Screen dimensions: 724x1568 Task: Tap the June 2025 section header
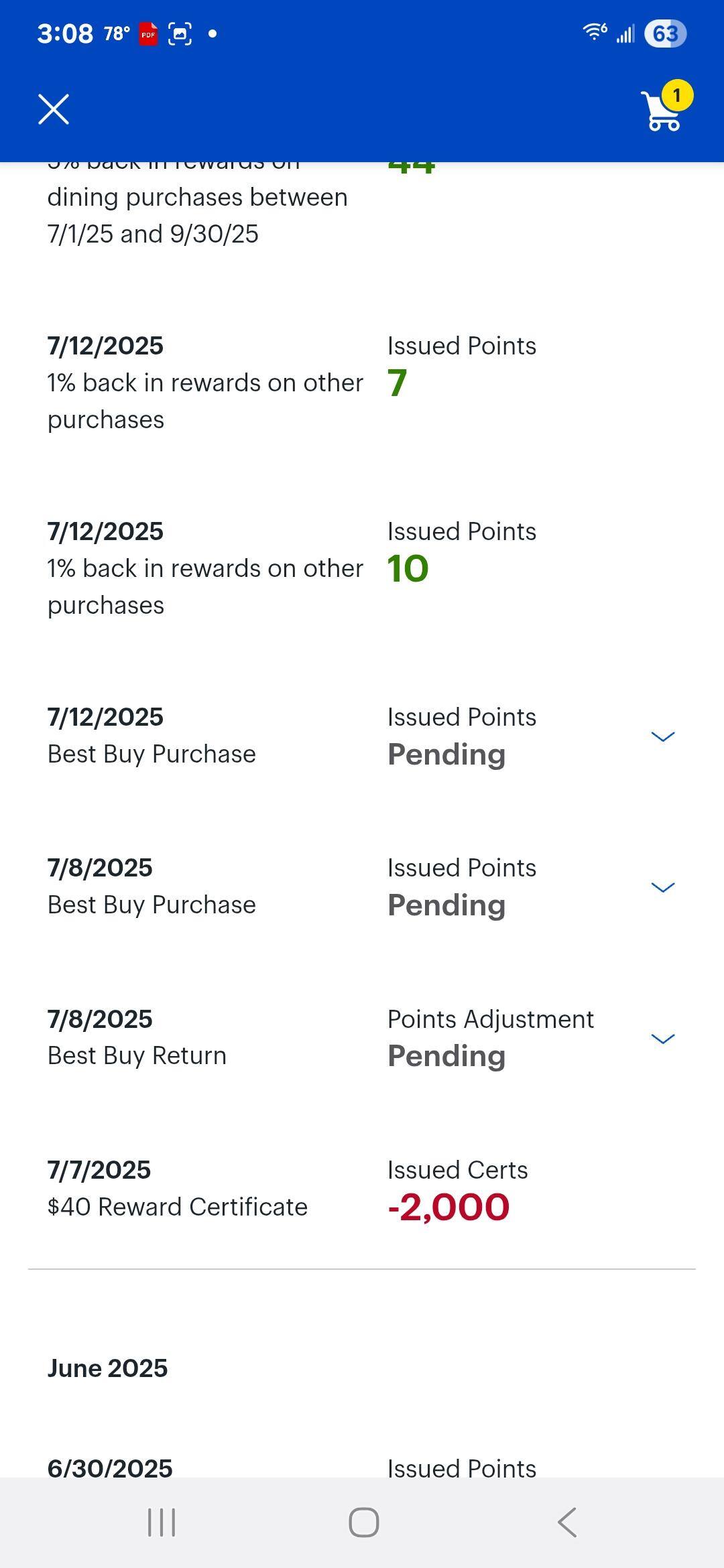[x=107, y=1368]
